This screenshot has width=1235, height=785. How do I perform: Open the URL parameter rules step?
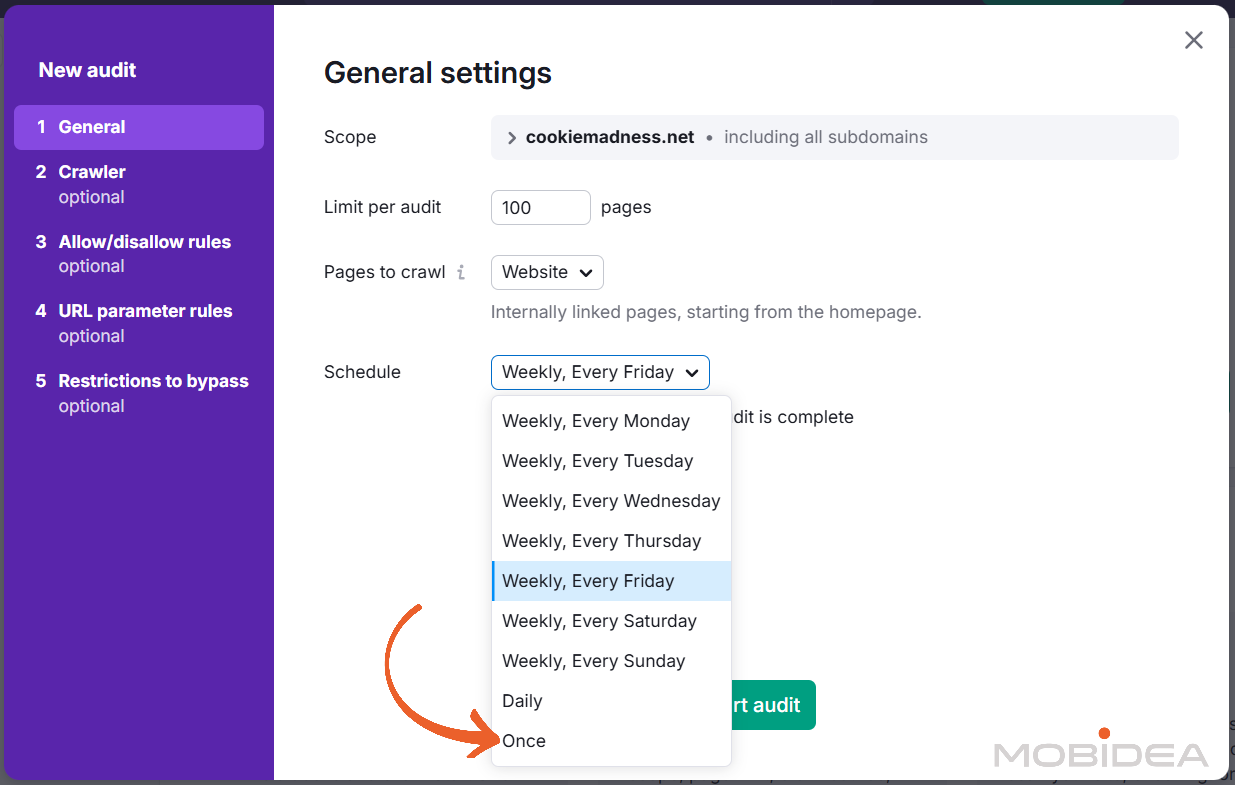point(145,311)
